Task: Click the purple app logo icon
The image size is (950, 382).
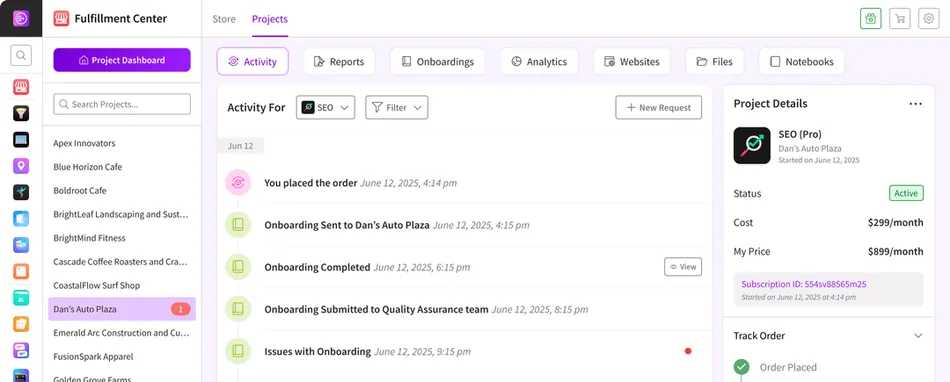Action: pyautogui.click(x=21, y=19)
